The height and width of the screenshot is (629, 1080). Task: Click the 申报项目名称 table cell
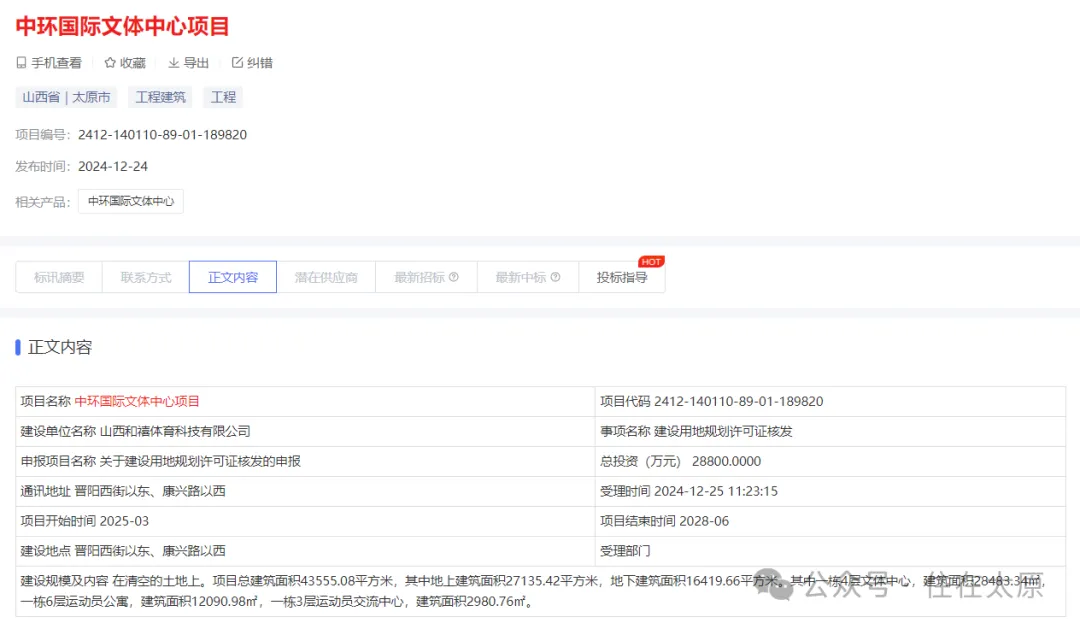click(x=305, y=461)
